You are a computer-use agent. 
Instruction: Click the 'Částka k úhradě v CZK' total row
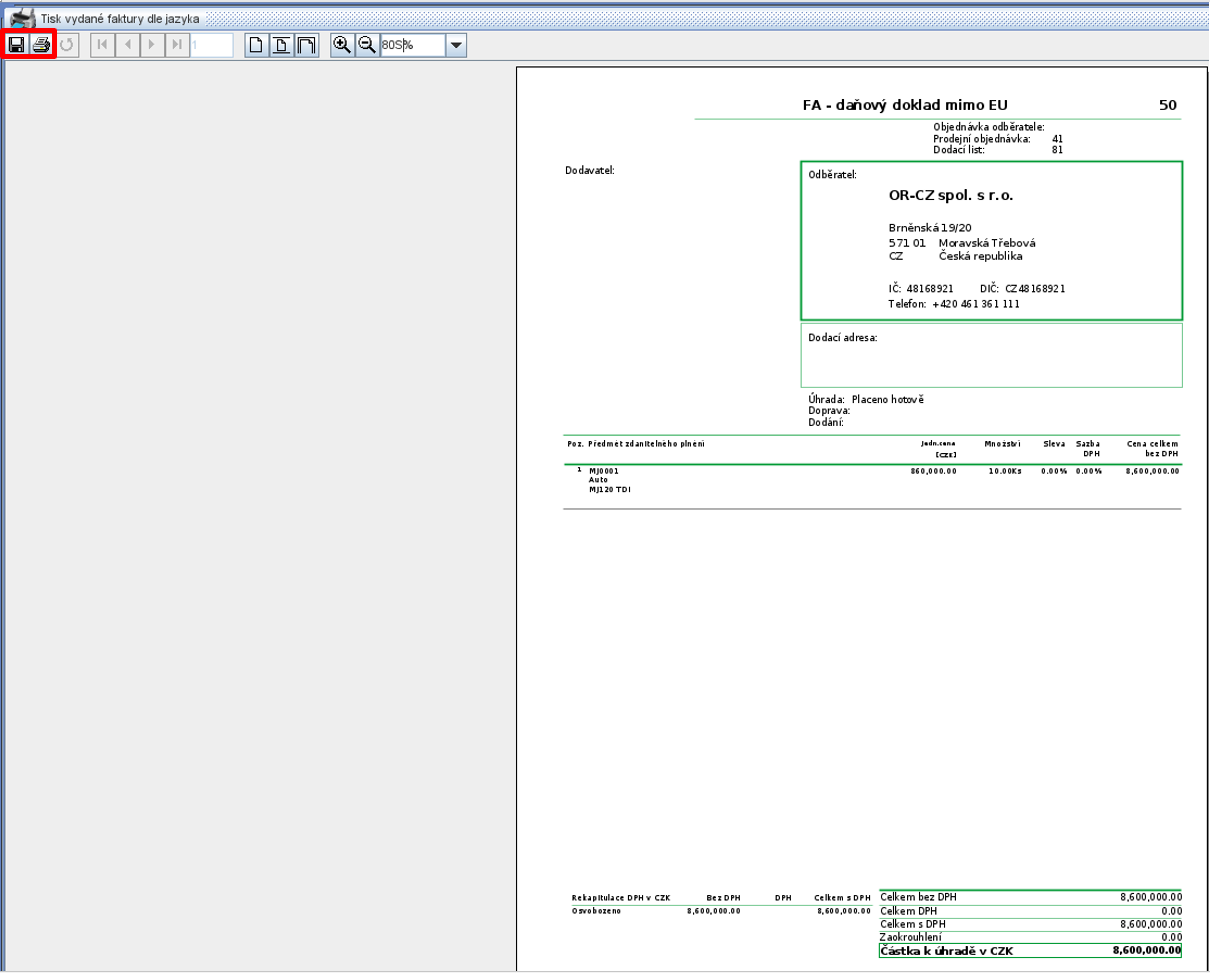1030,950
